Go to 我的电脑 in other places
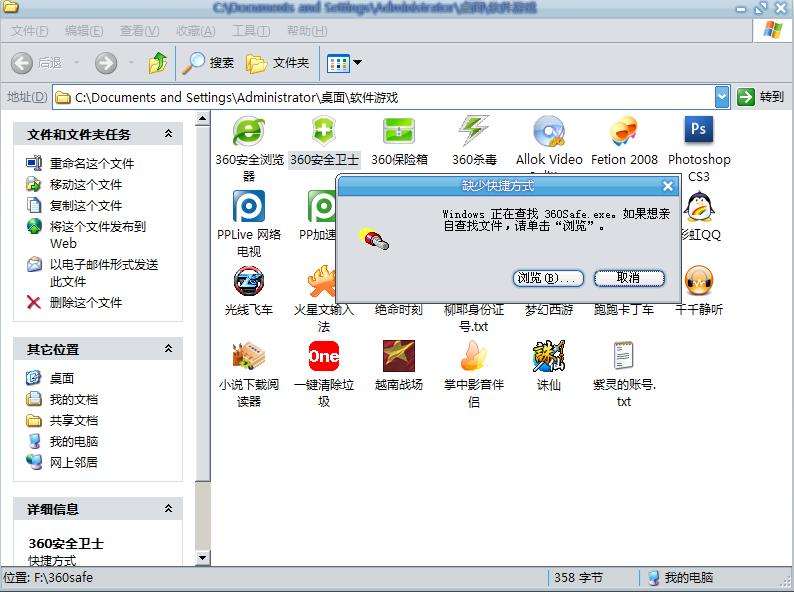This screenshot has height=592, width=794. pyautogui.click(x=74, y=441)
